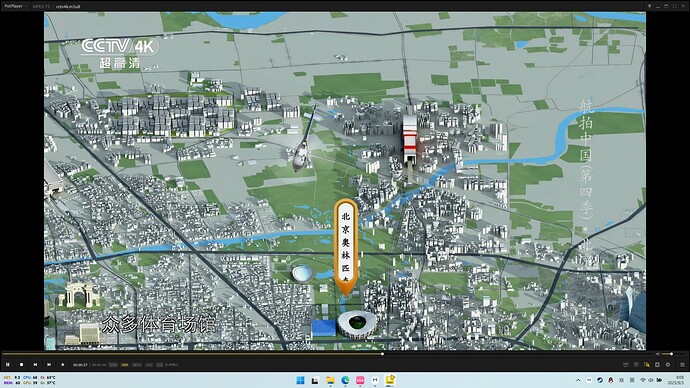Click the AAC audio codec label
Screen dimensions: 690x388
point(149,365)
